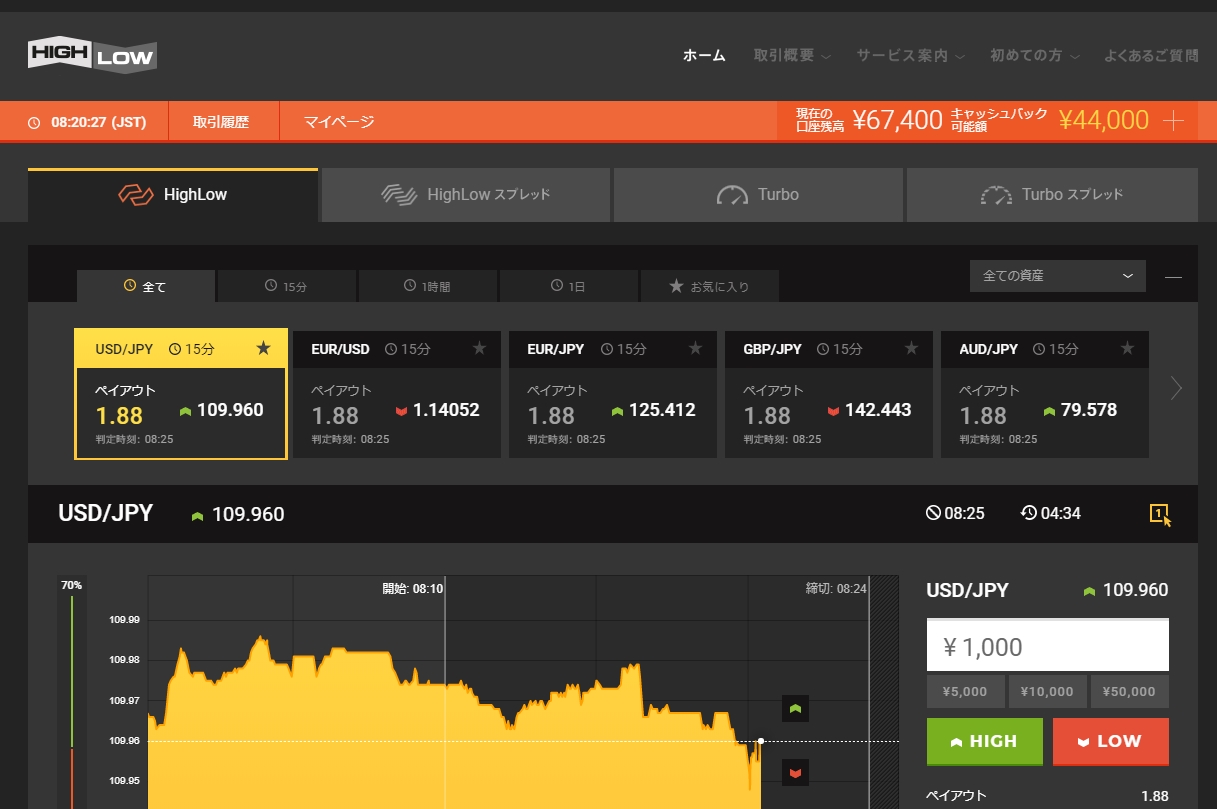The height and width of the screenshot is (809, 1217).
Task: Select the AUD/JPY 15分 asset card
Action: (1045, 394)
